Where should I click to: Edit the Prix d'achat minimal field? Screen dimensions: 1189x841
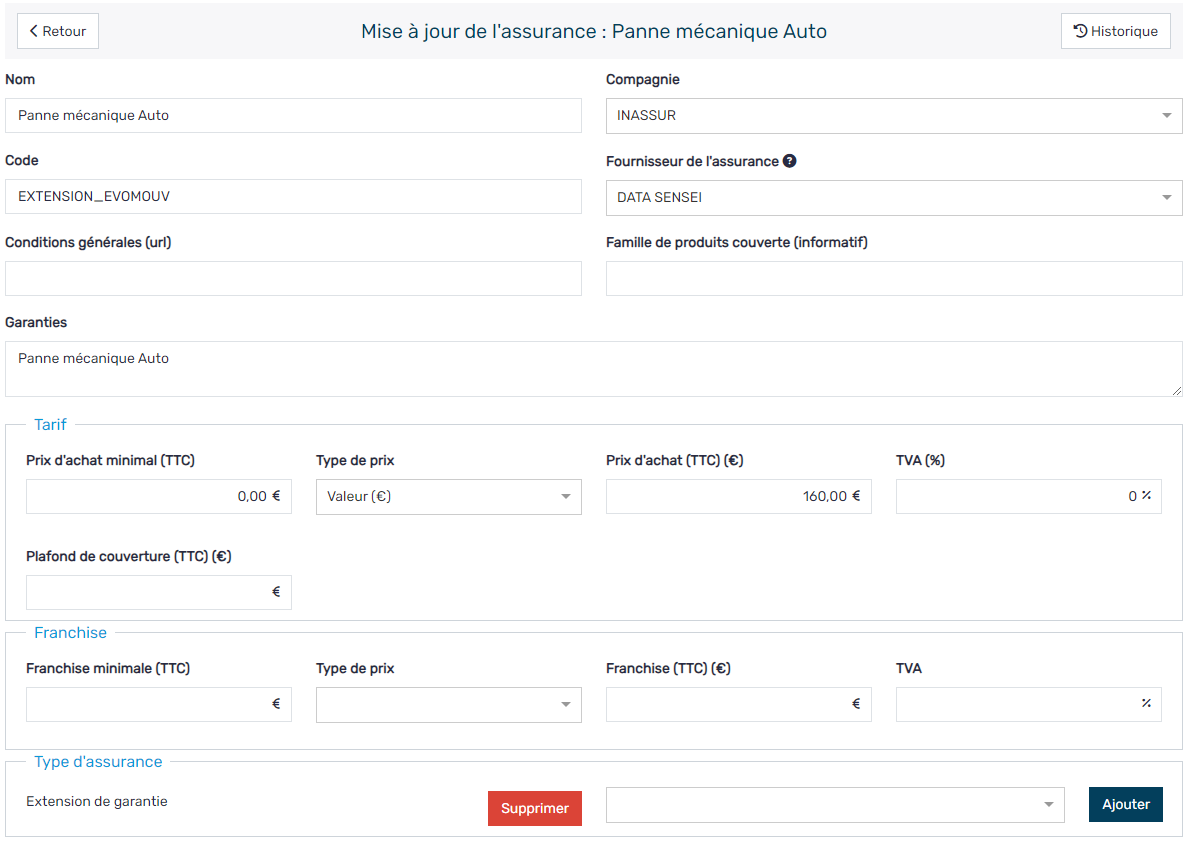[x=158, y=497]
